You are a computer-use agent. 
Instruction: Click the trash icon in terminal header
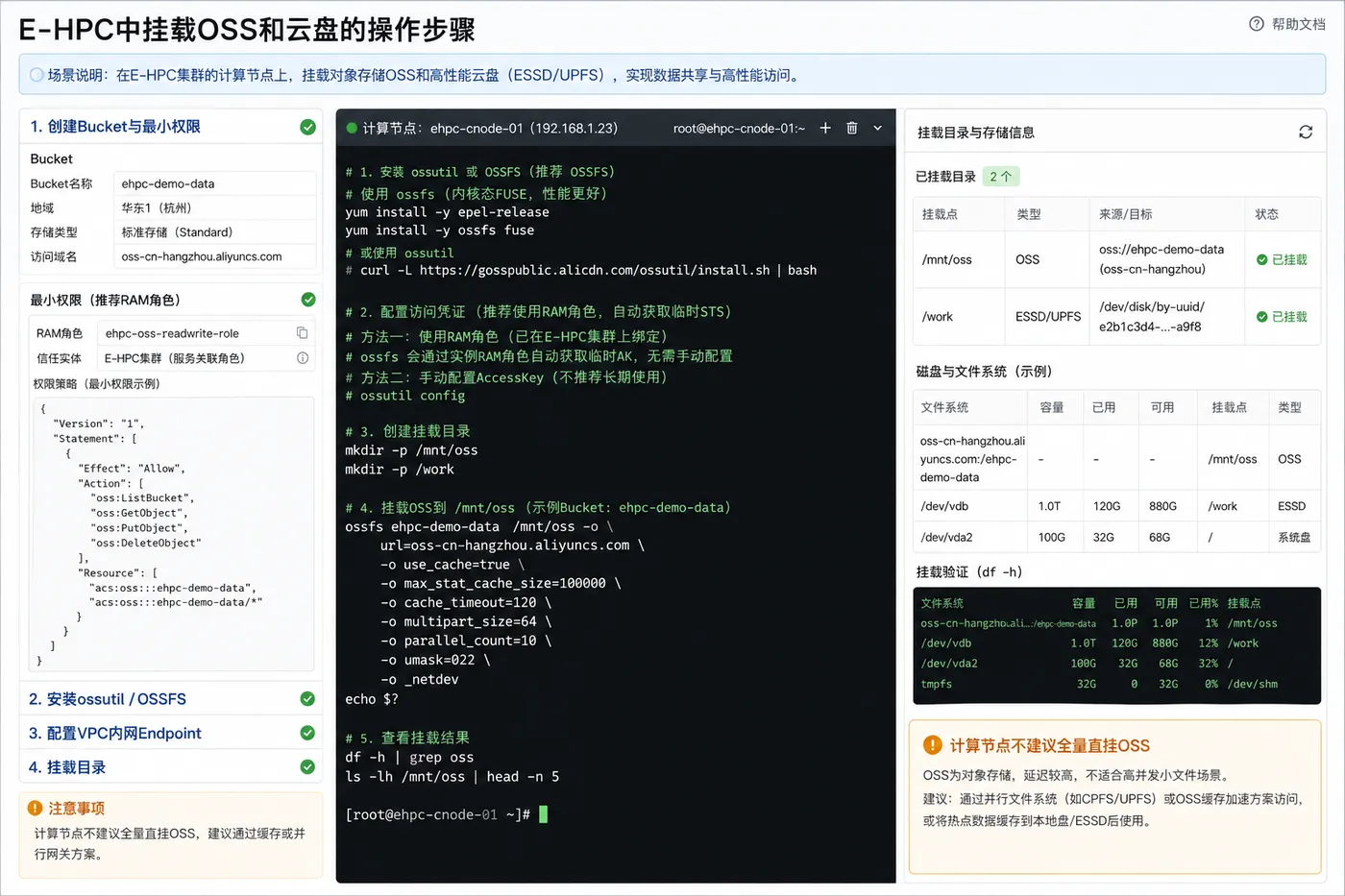[851, 128]
